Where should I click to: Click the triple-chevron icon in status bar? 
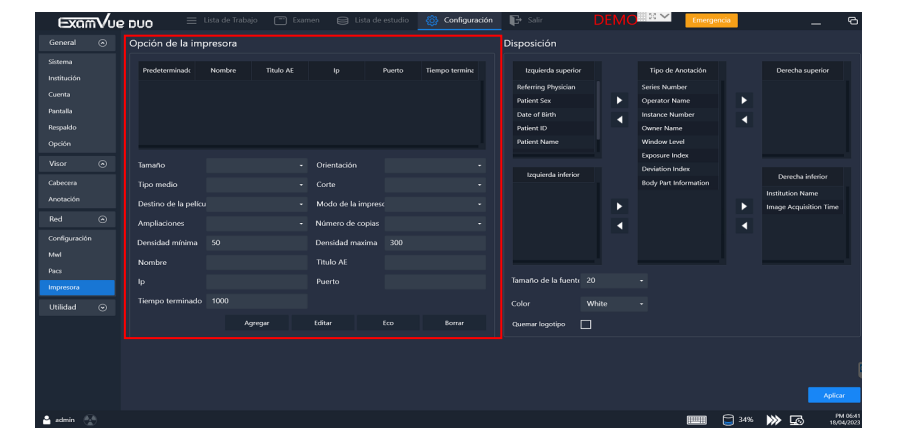click(774, 420)
